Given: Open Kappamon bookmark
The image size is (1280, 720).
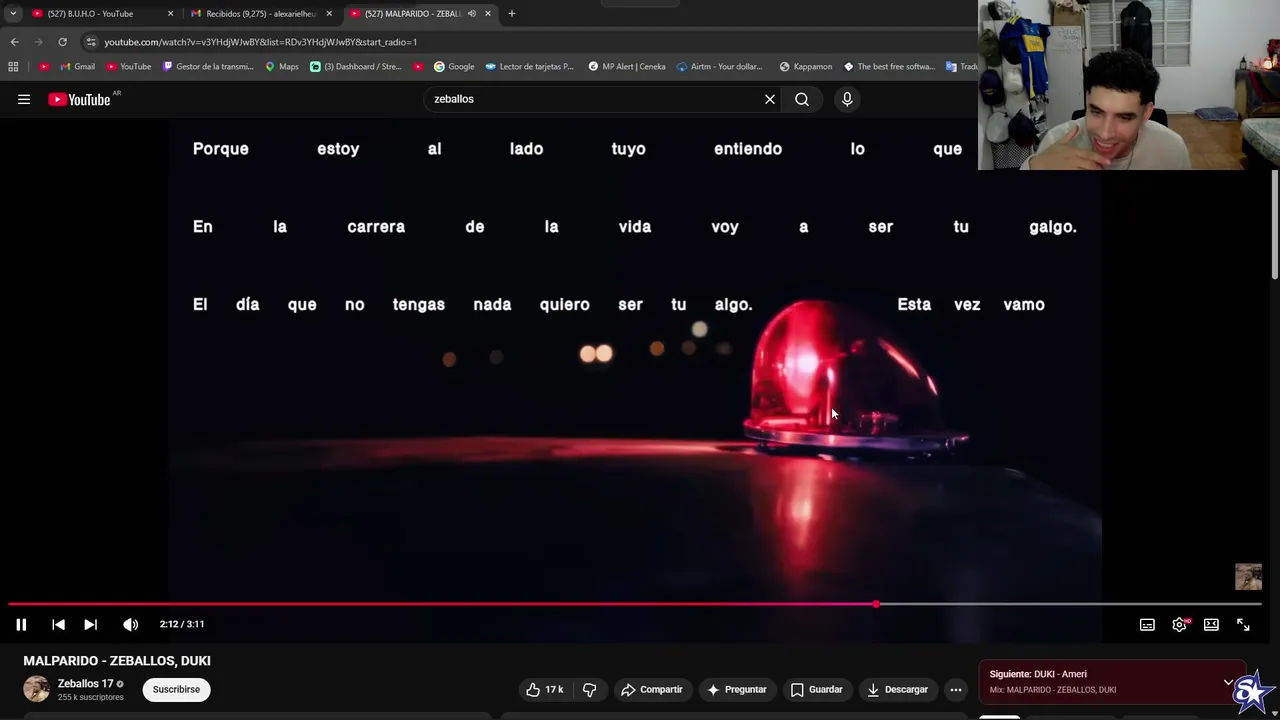Looking at the screenshot, I should pos(805,67).
